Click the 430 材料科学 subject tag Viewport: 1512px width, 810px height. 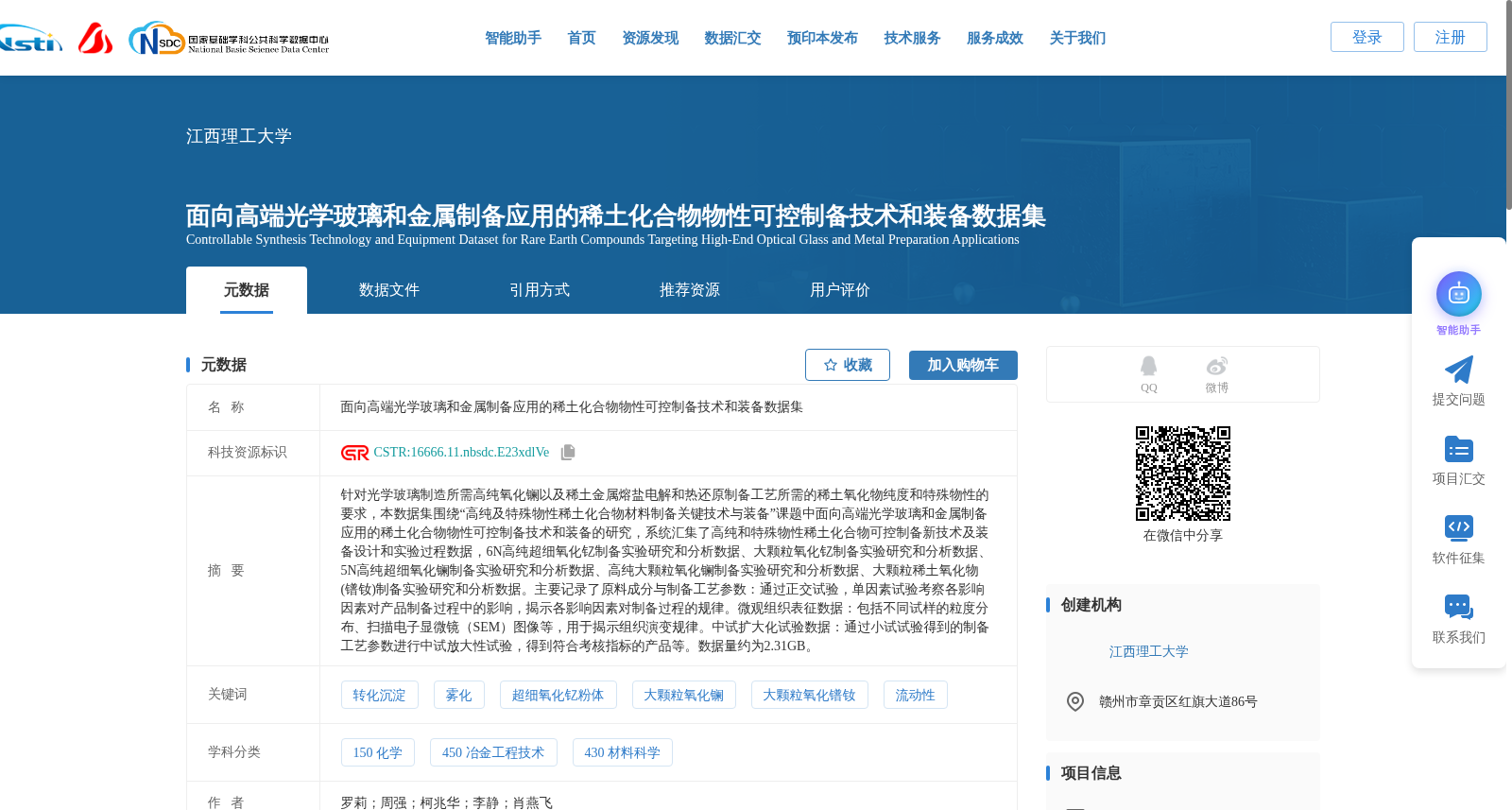tap(622, 752)
